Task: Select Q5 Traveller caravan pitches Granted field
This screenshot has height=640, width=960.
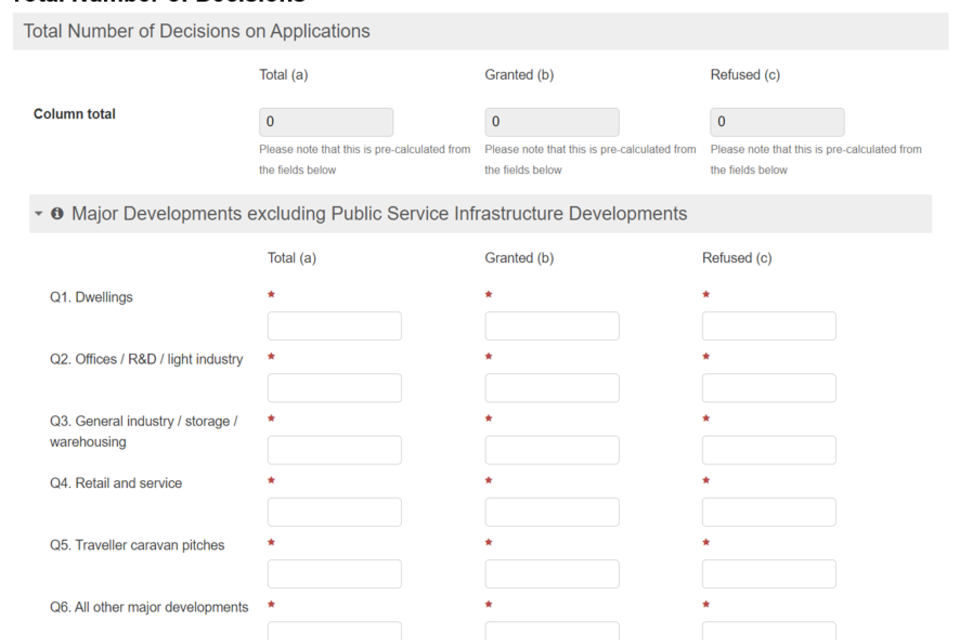Action: (x=551, y=574)
